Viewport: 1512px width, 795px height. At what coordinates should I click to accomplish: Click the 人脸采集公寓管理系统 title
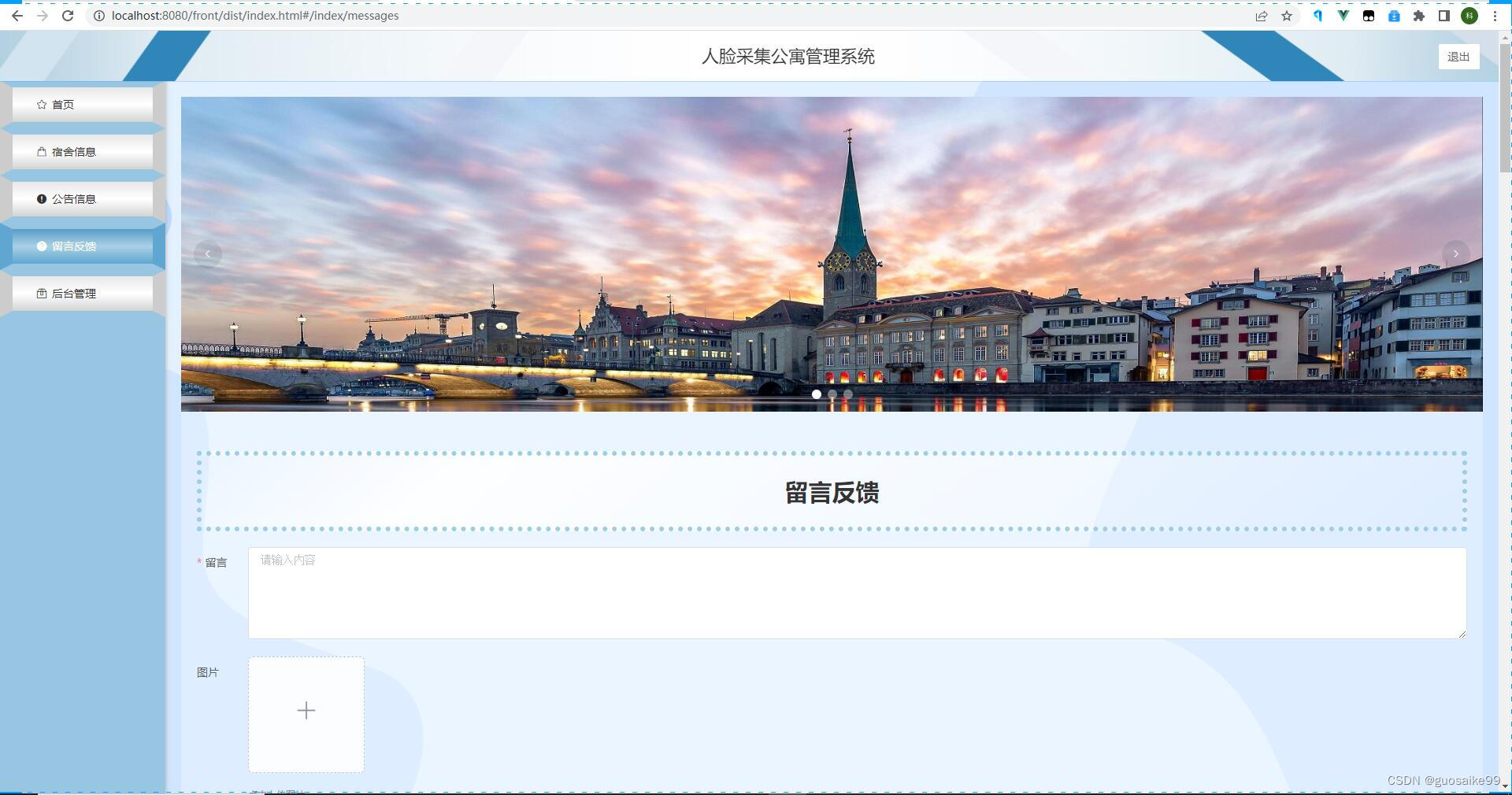[788, 57]
